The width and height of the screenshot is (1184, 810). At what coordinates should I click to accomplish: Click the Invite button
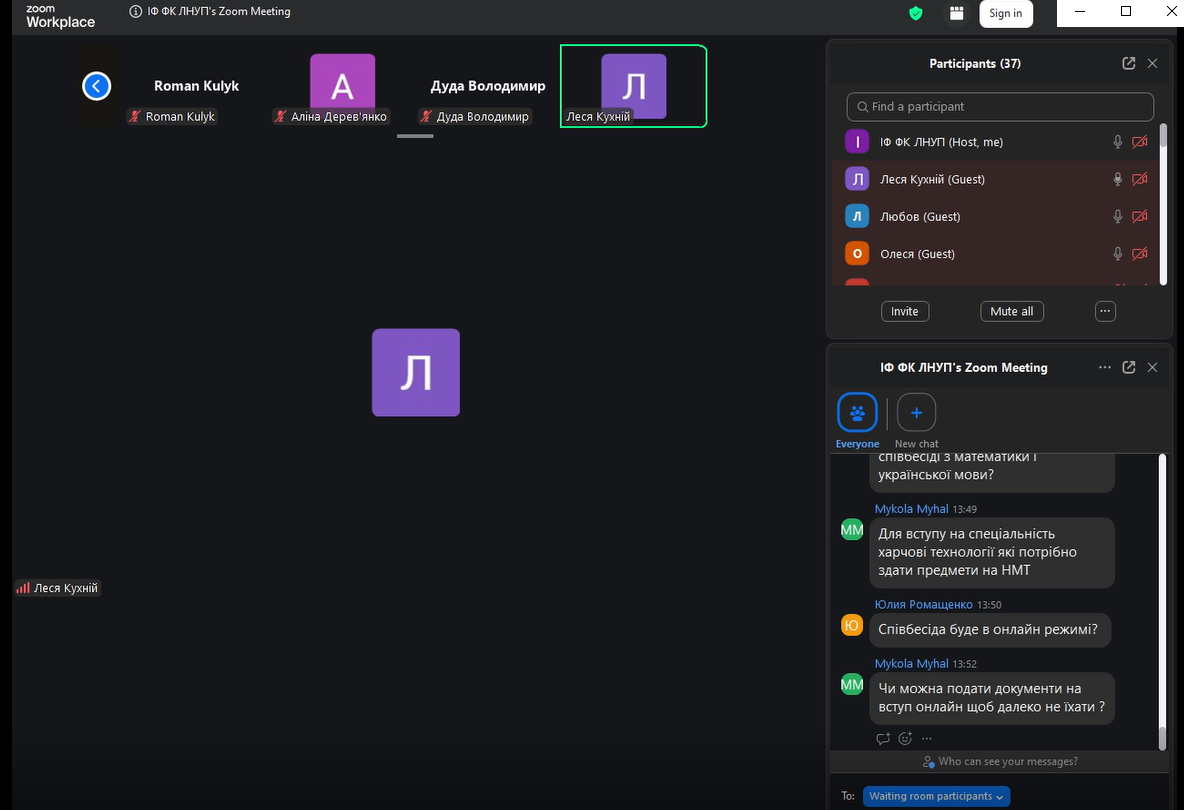click(x=904, y=311)
